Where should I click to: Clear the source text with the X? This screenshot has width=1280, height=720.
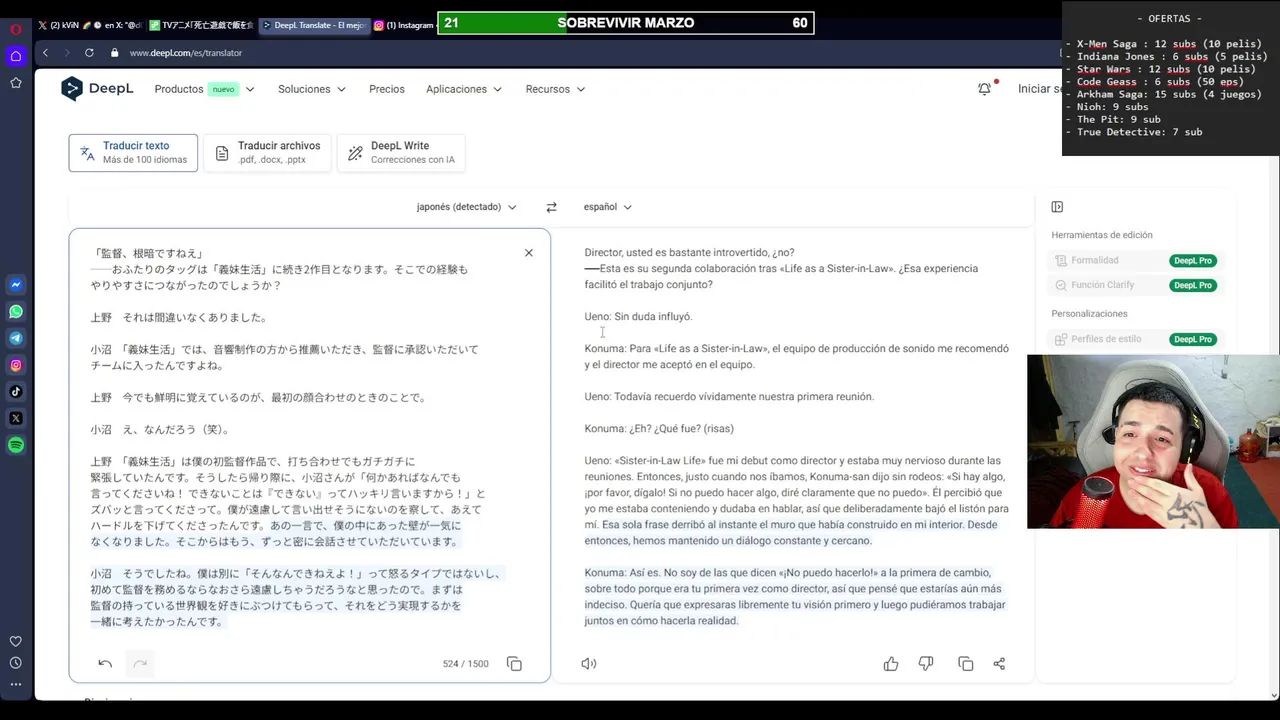click(x=529, y=253)
